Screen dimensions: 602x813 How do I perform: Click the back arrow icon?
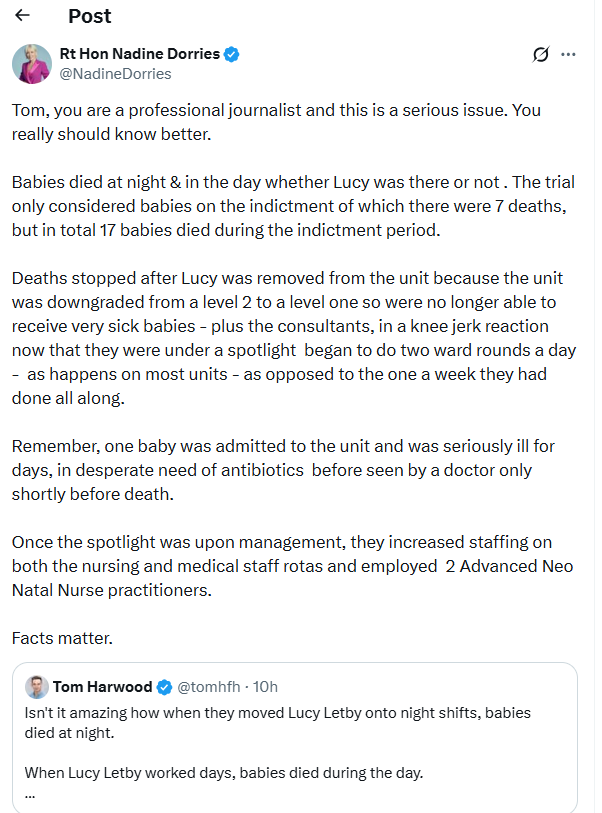23,16
